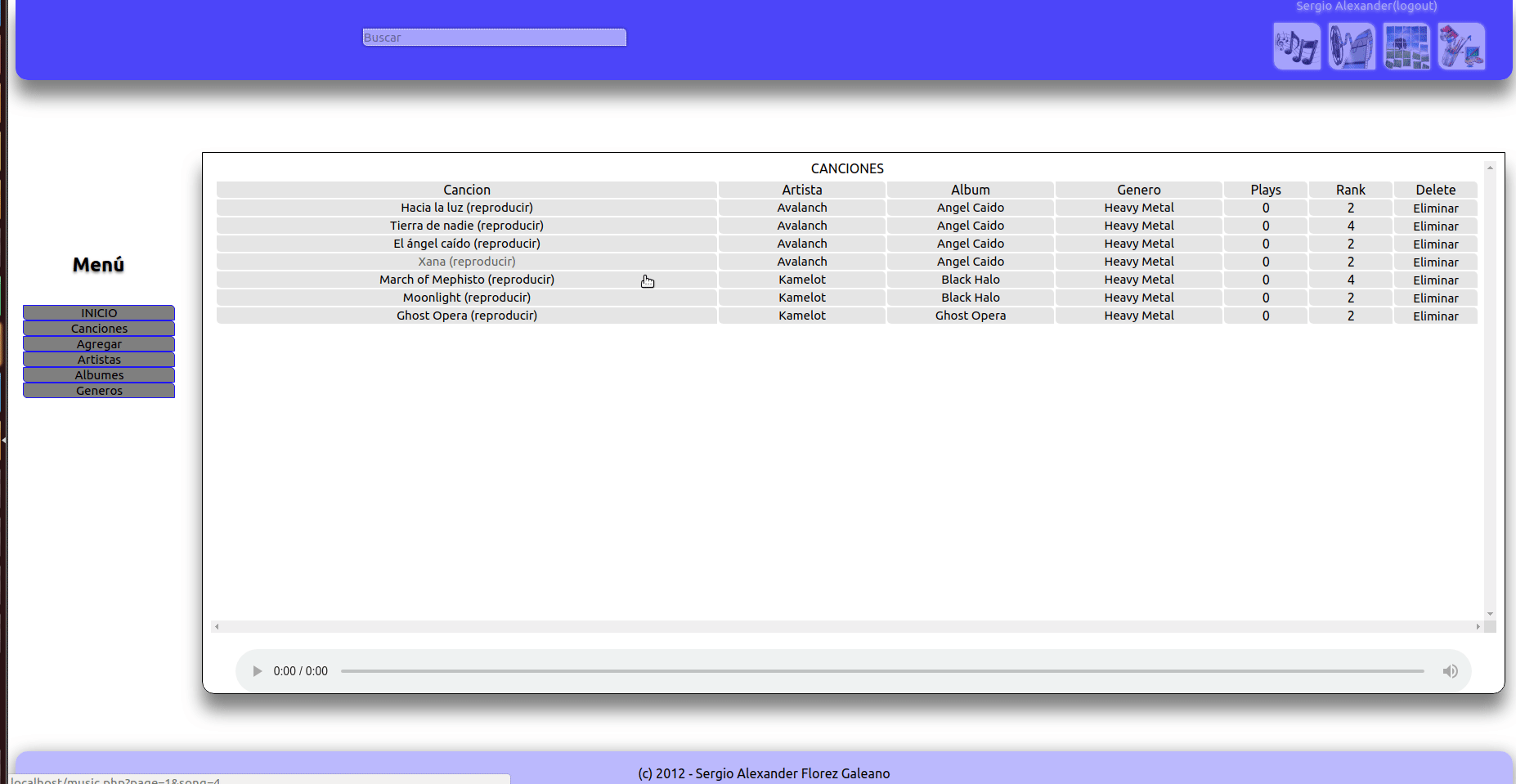This screenshot has height=784, width=1516.
Task: Click inside the Buscar search field
Action: tap(494, 37)
